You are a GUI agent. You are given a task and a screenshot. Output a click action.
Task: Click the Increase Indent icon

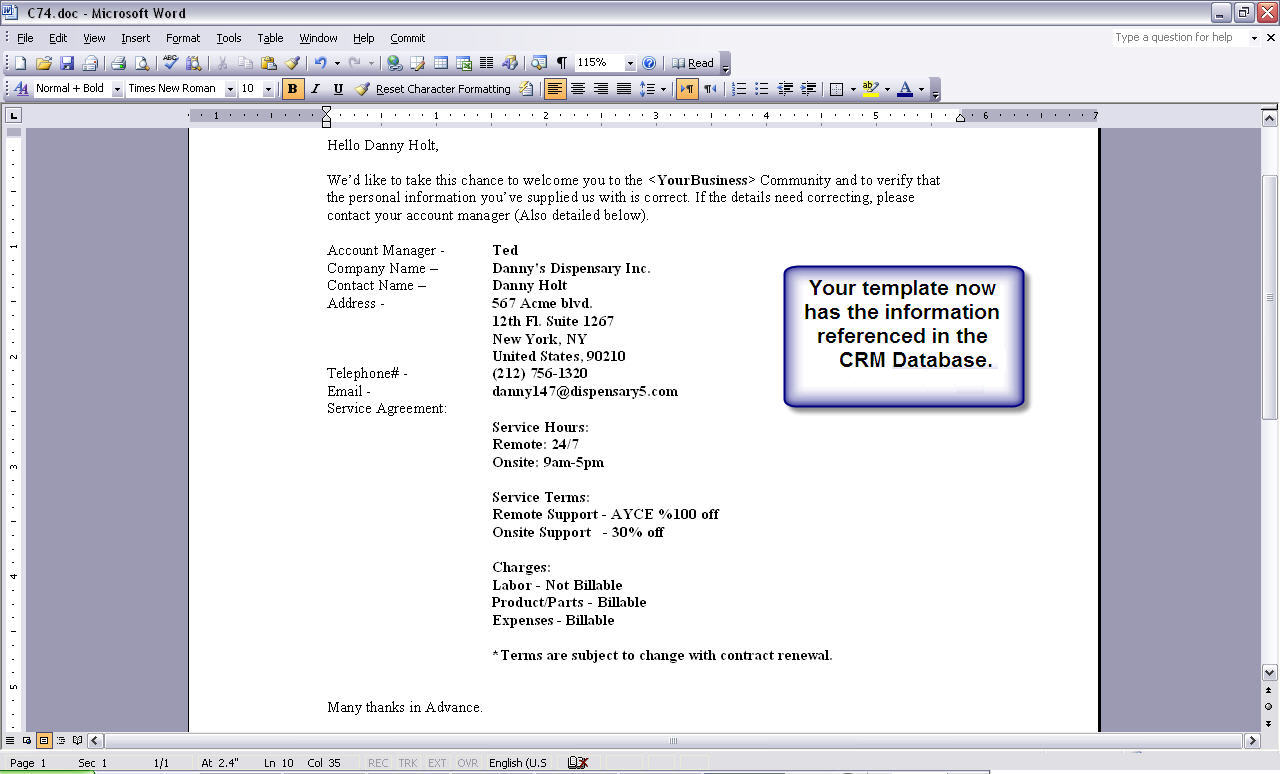[809, 89]
